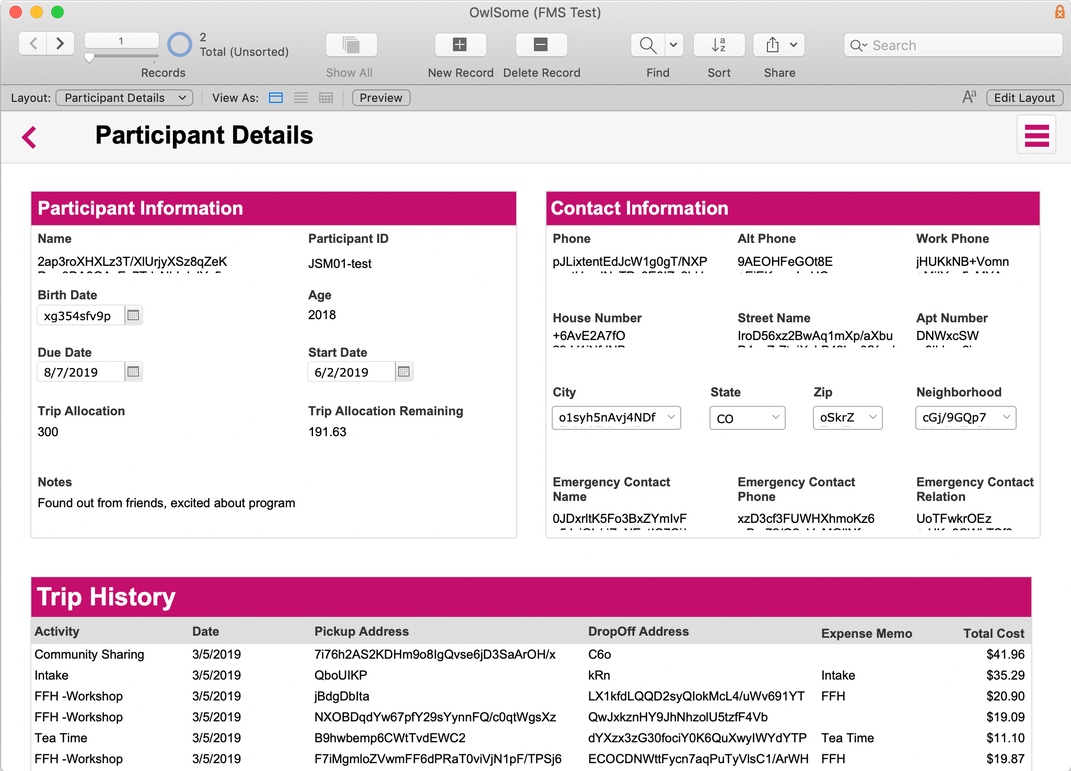Expand the Share options arrow
The height and width of the screenshot is (771, 1071).
tap(794, 45)
